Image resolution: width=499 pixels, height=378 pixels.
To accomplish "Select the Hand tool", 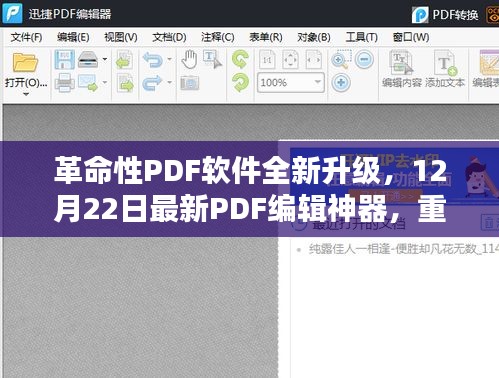I will click(189, 59).
